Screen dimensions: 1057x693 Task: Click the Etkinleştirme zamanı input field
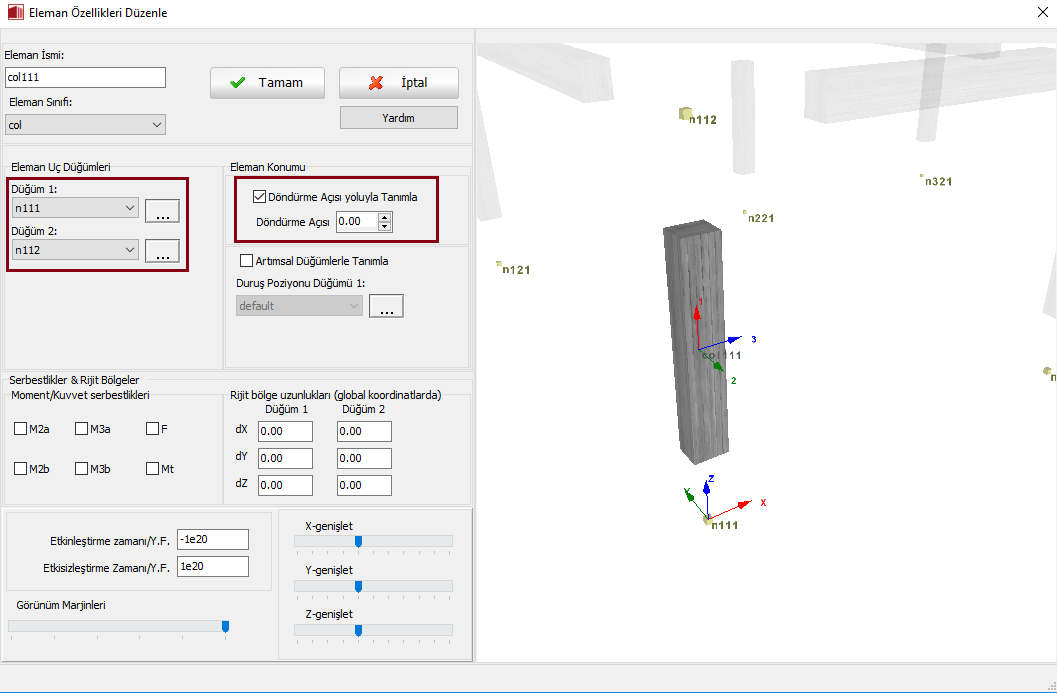coord(212,540)
